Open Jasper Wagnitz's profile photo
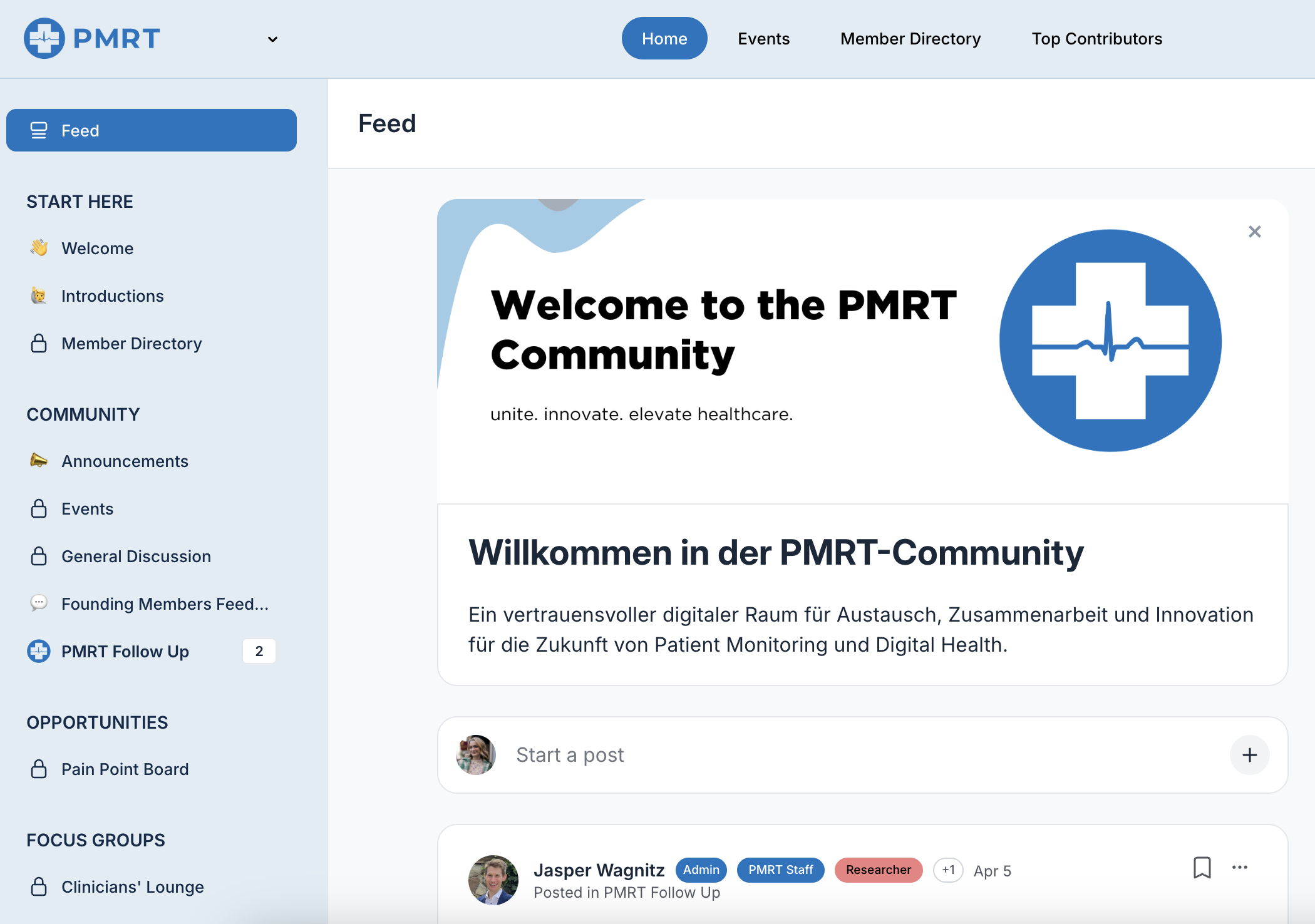This screenshot has height=924, width=1315. pos(493,880)
